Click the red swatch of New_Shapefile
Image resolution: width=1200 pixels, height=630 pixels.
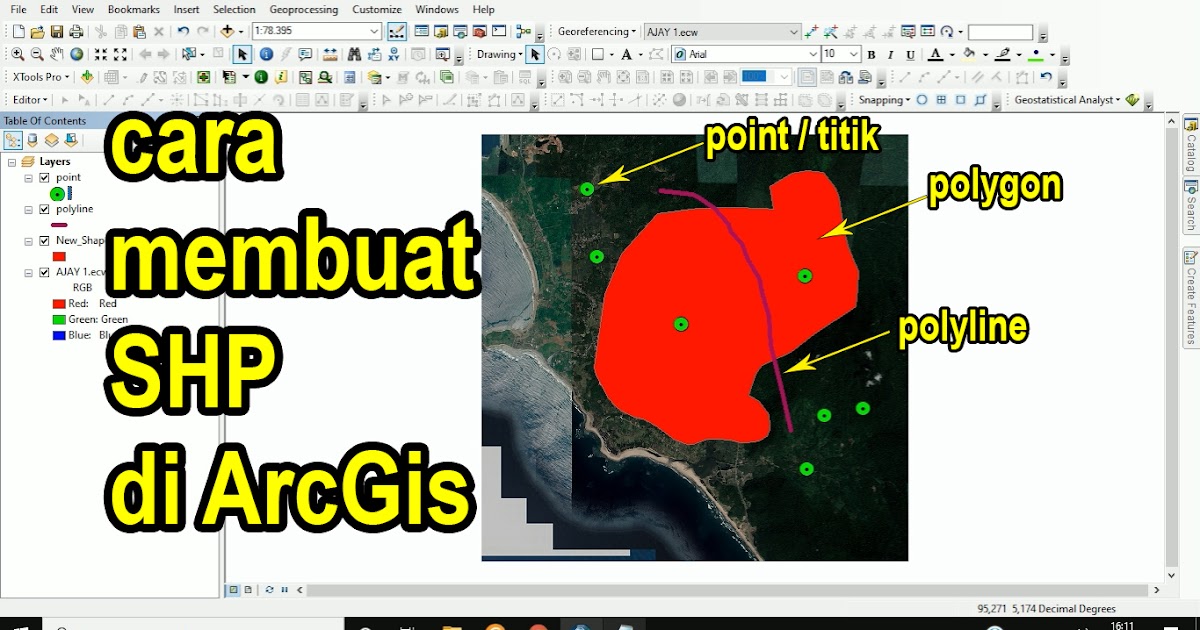[x=59, y=256]
